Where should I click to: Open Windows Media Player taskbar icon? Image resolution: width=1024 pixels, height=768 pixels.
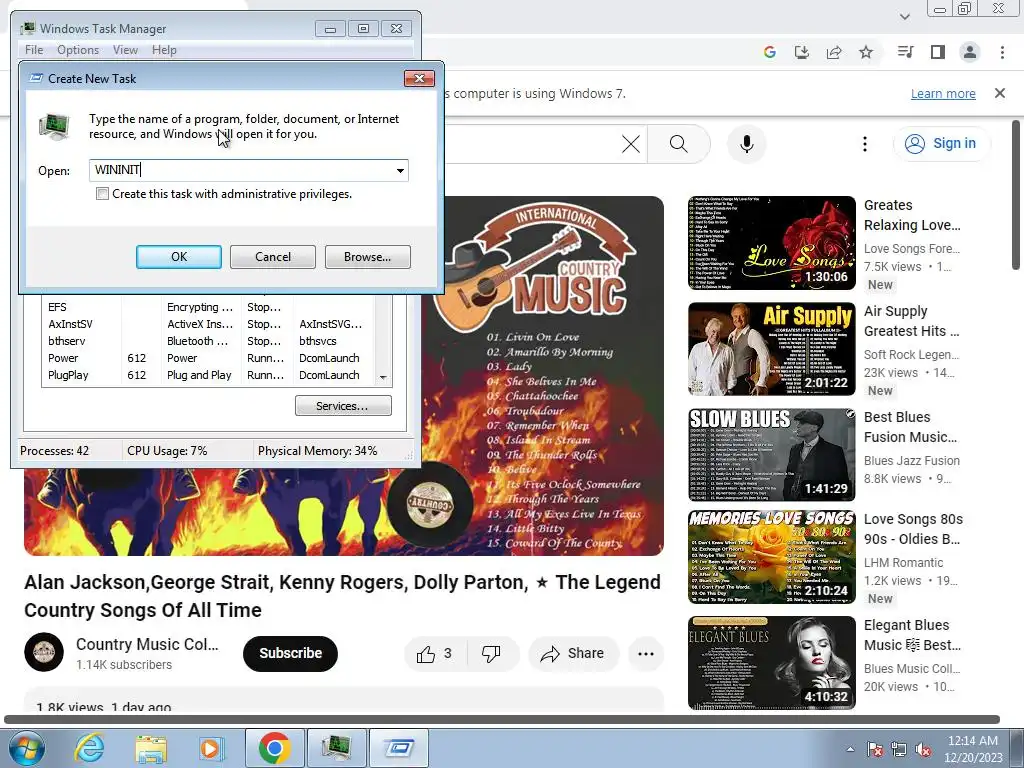(x=212, y=748)
